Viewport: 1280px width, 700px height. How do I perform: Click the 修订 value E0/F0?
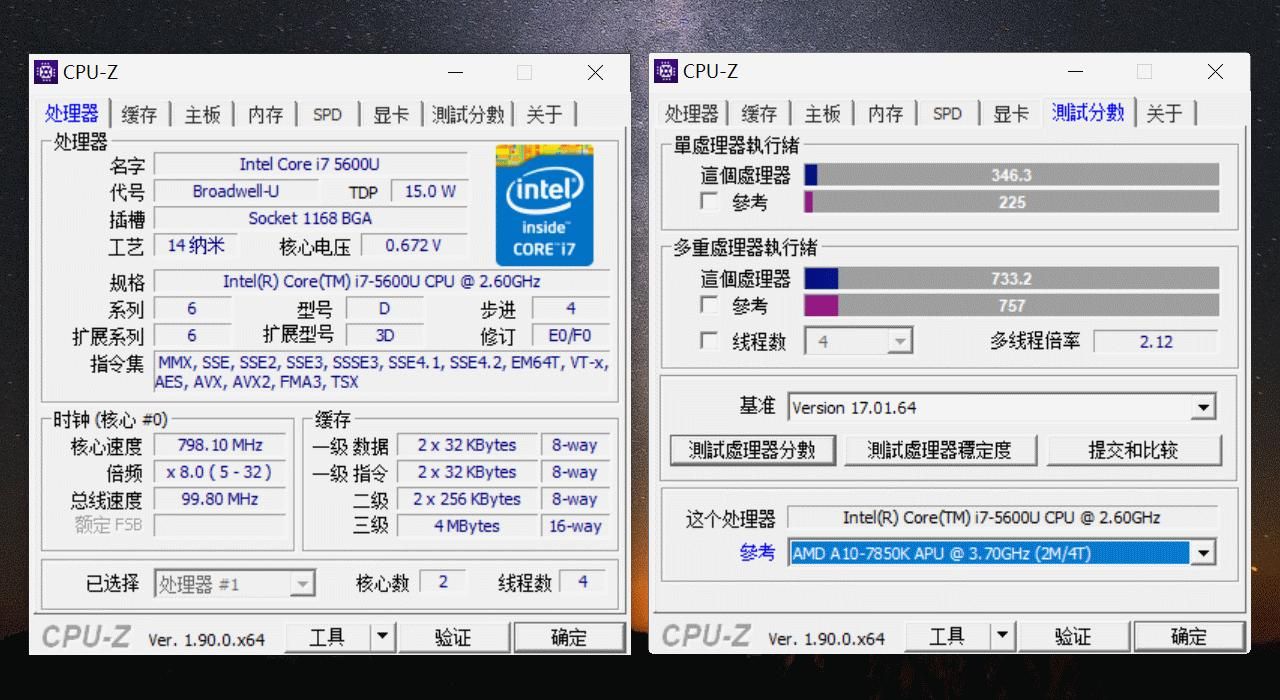coord(570,336)
